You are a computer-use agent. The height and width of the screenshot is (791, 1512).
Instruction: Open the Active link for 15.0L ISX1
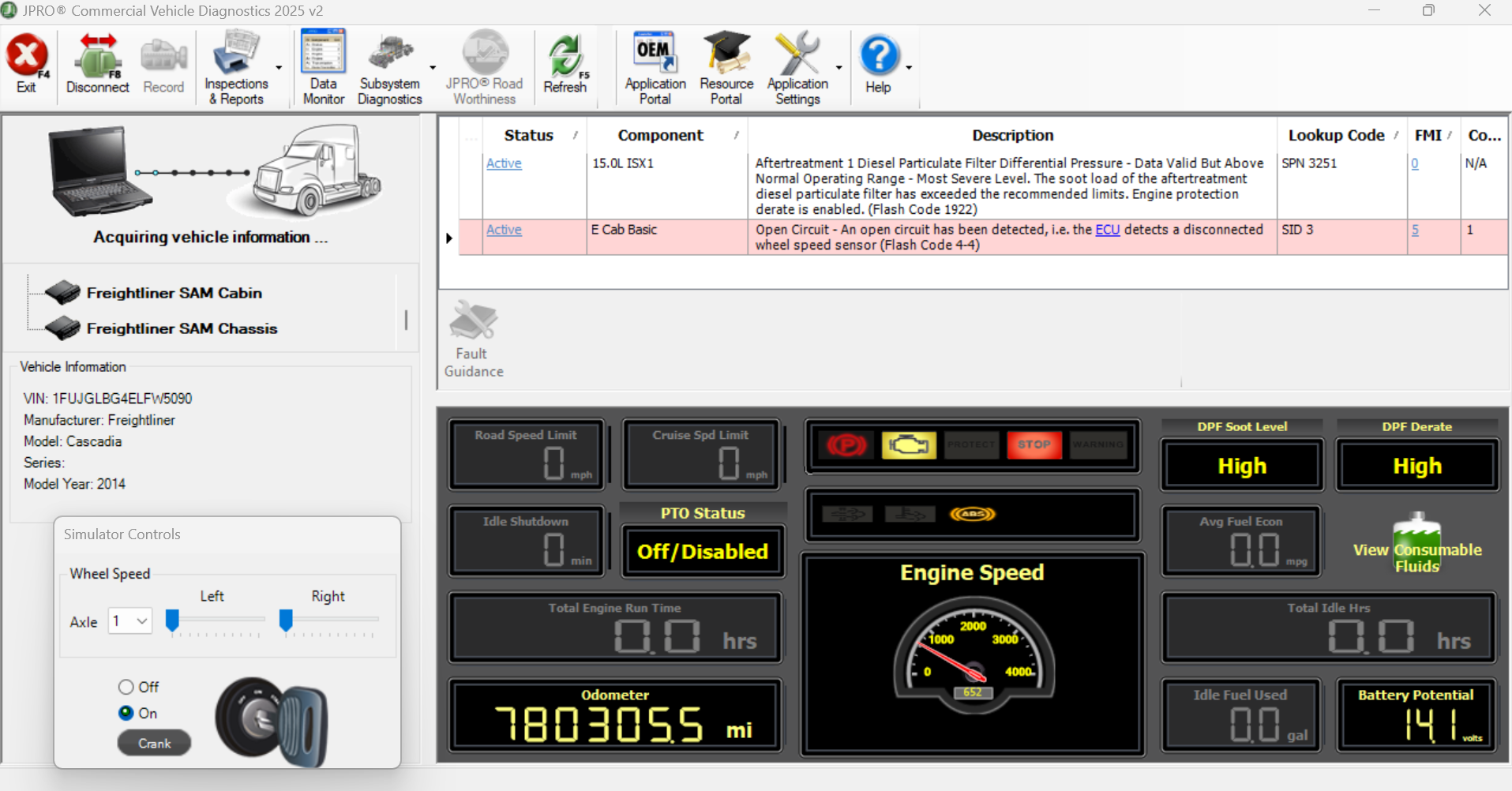pyautogui.click(x=504, y=163)
